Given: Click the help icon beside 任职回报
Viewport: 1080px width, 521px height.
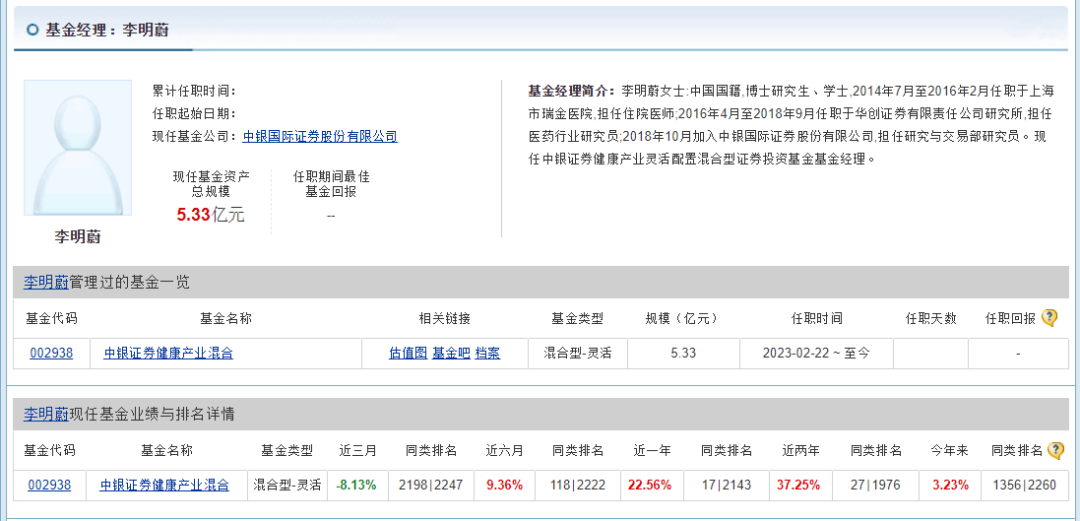Looking at the screenshot, I should 1049,318.
